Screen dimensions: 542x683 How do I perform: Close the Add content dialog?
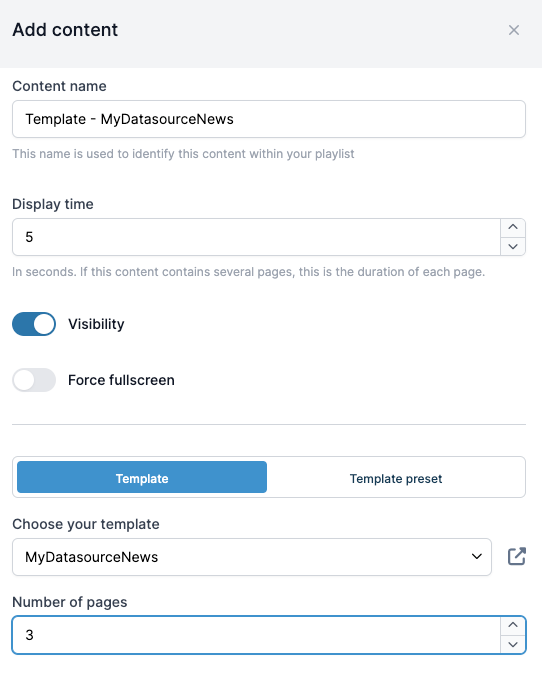pos(514,30)
